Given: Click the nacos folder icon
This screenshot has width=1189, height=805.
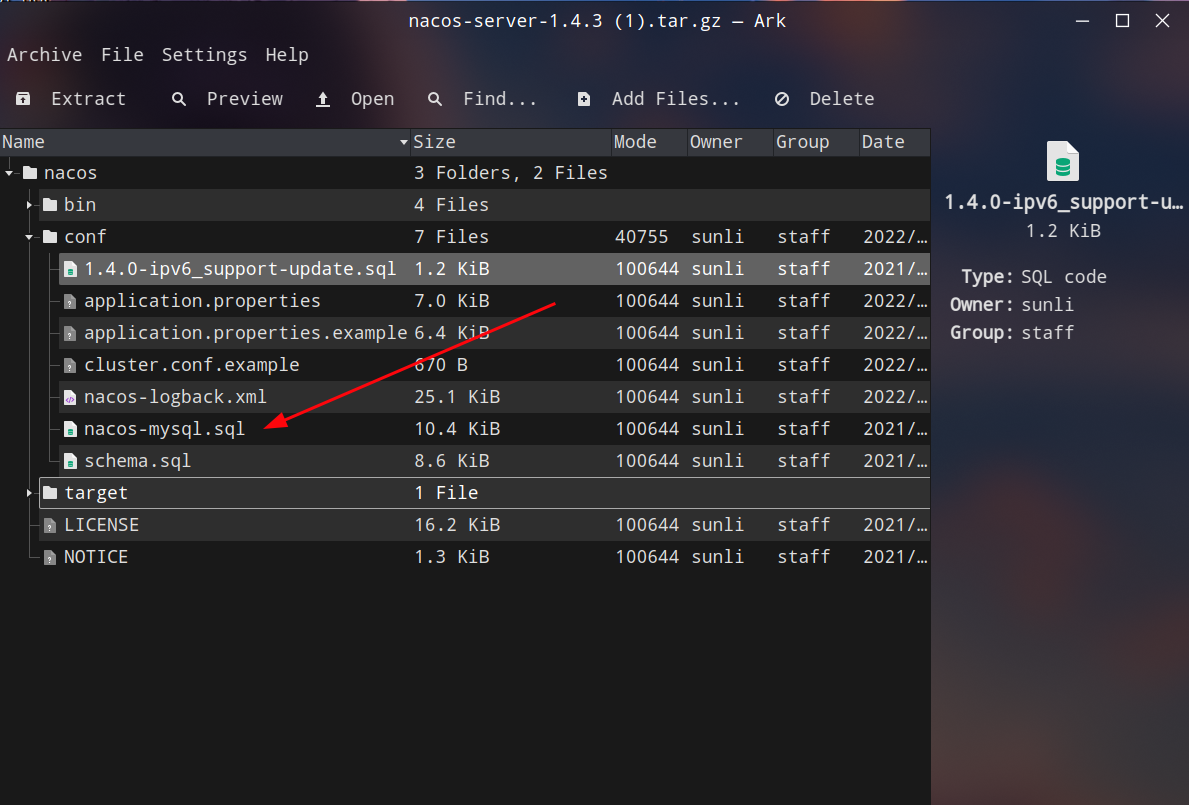Looking at the screenshot, I should [30, 173].
